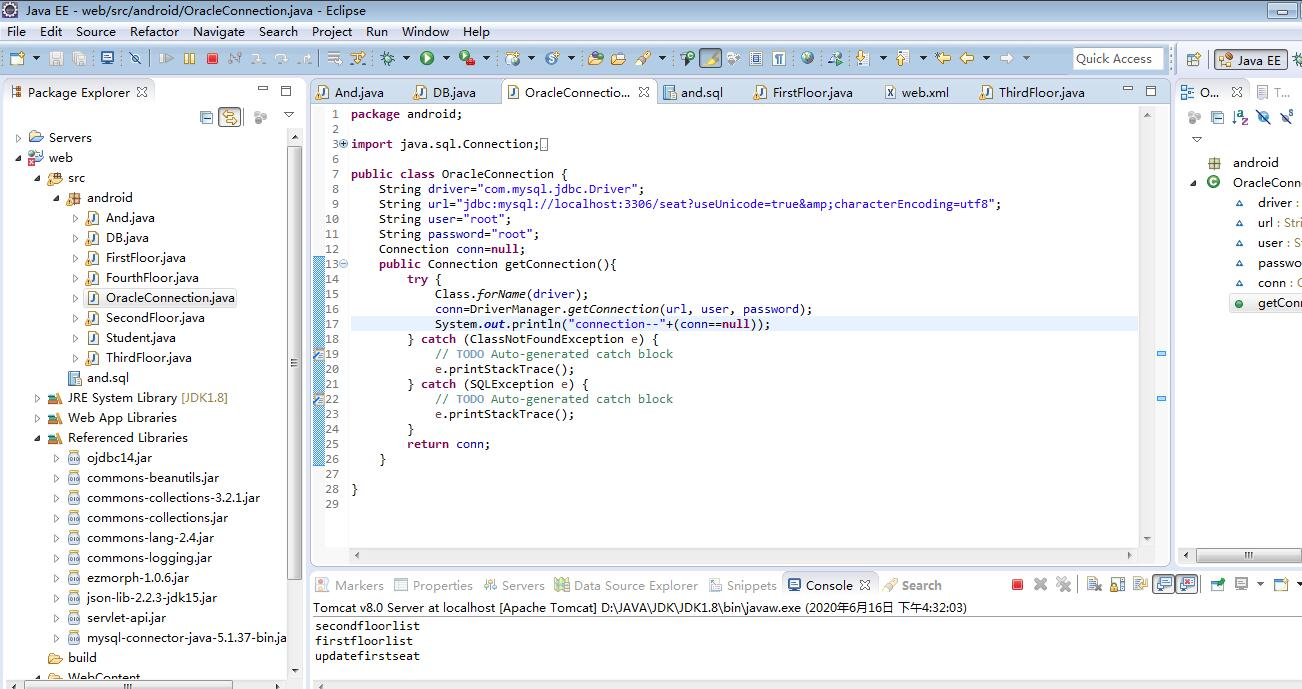Collapse the android package node
1302x689 pixels.
point(56,198)
